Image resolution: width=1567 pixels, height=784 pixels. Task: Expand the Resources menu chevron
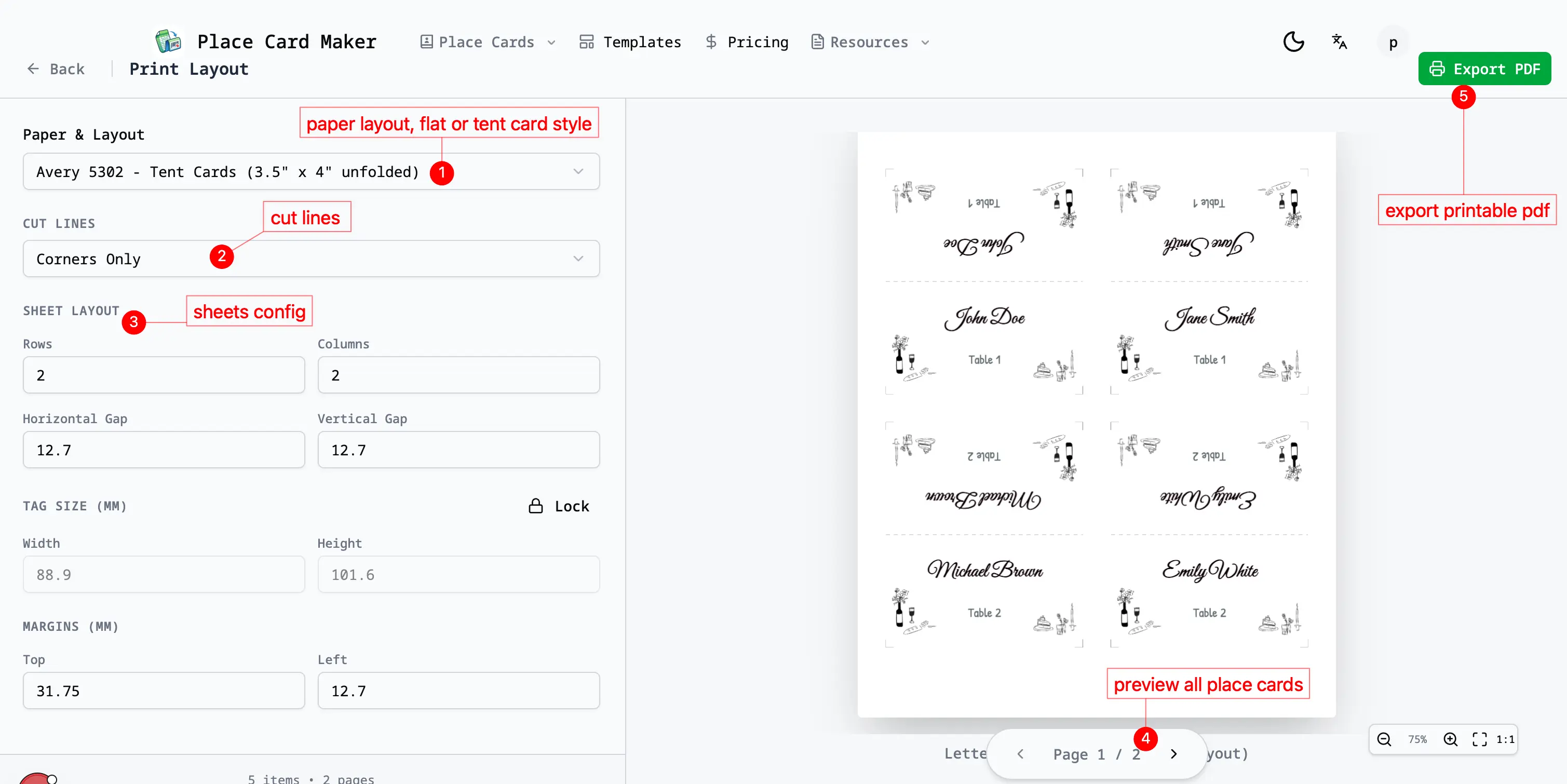pos(925,43)
